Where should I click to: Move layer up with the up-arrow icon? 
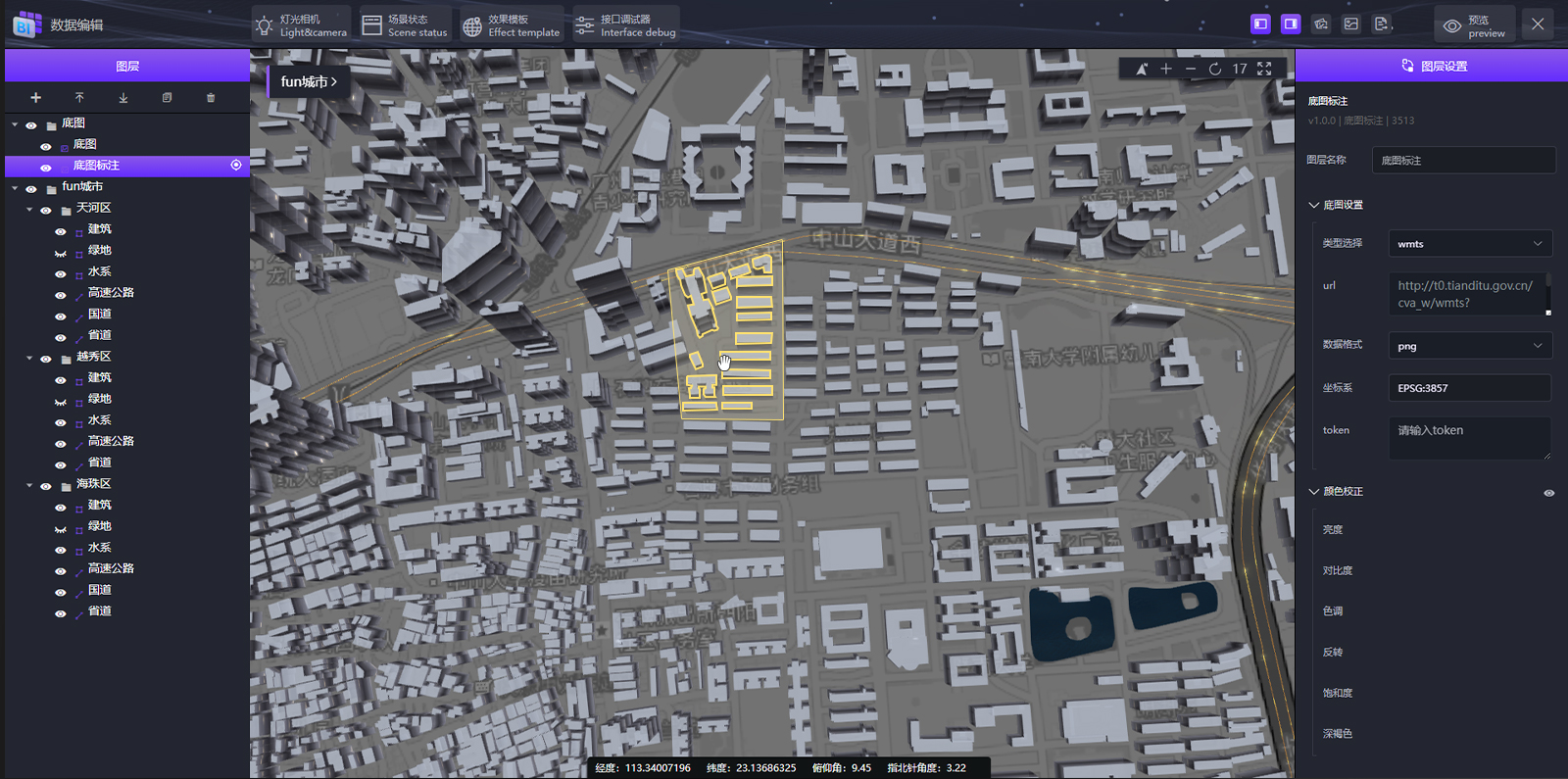(x=79, y=98)
